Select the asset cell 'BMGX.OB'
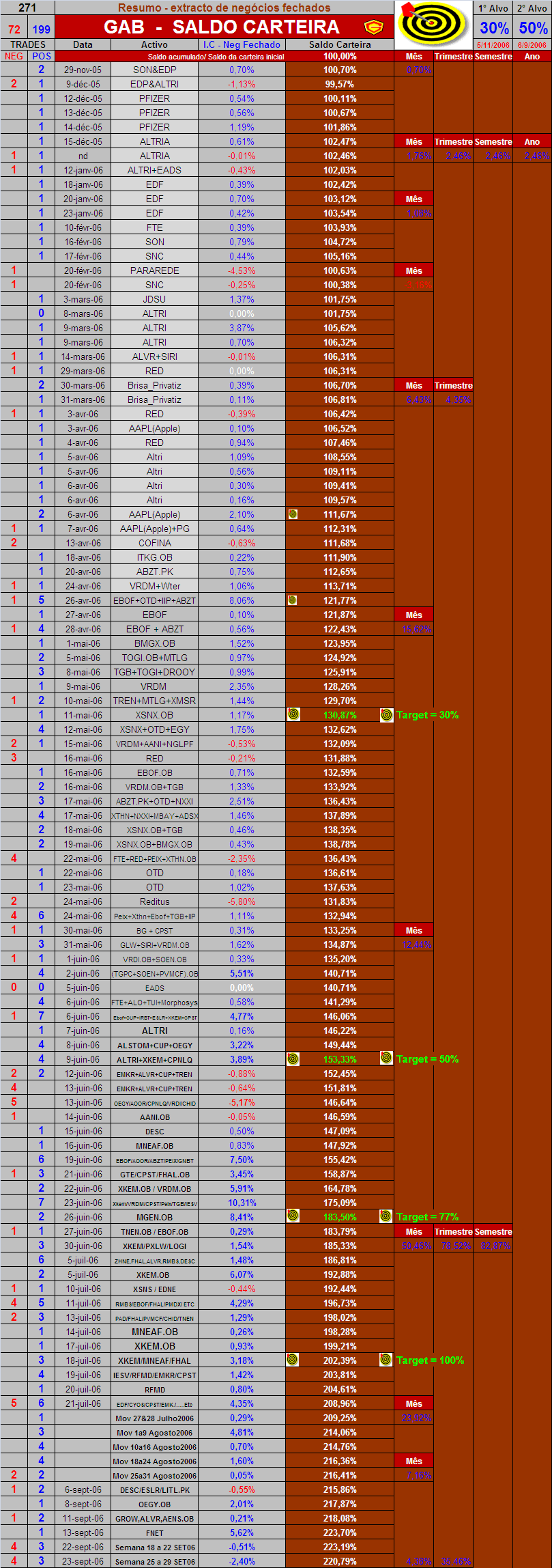 coord(154,643)
